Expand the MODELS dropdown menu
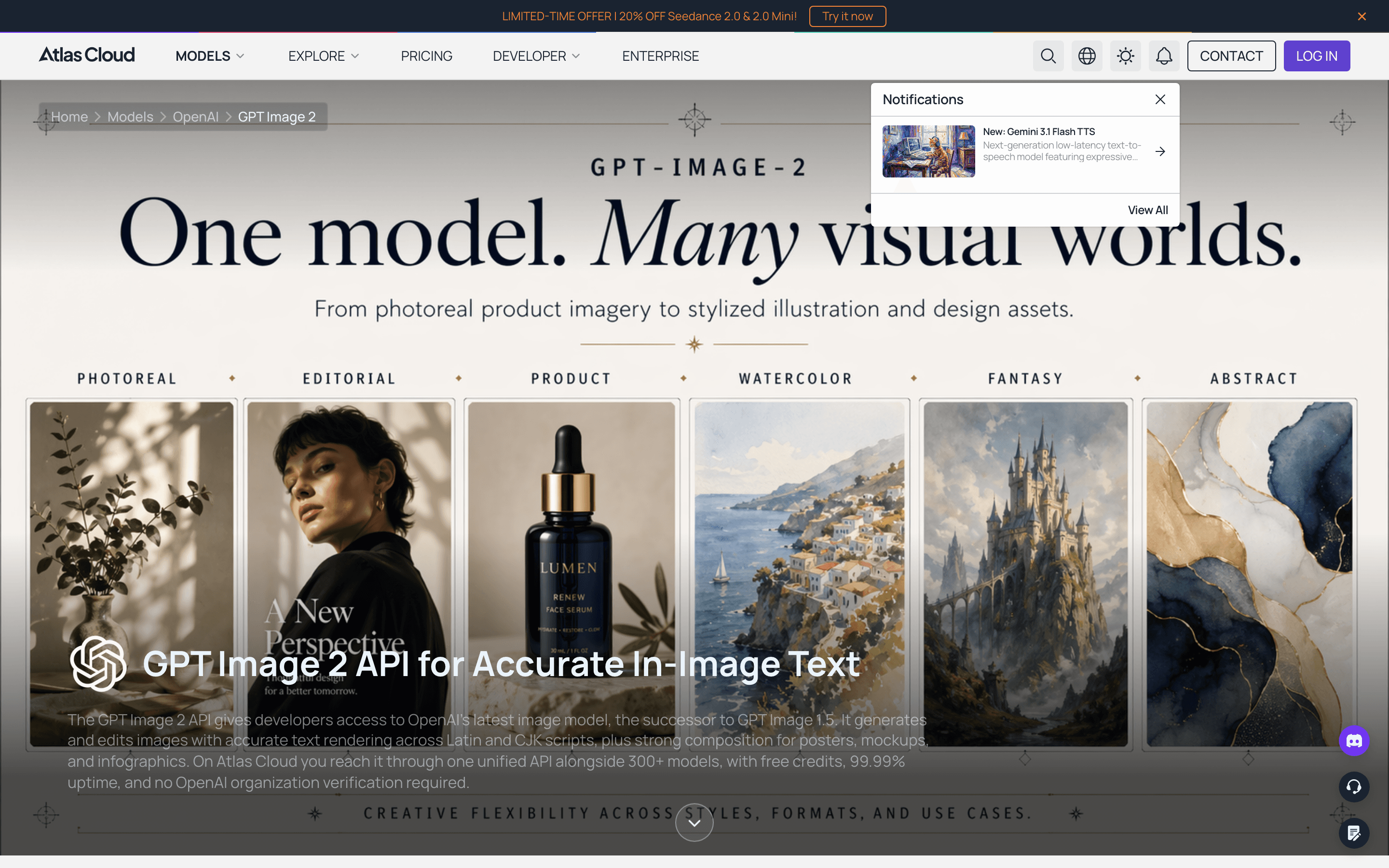1389x868 pixels. pos(210,55)
